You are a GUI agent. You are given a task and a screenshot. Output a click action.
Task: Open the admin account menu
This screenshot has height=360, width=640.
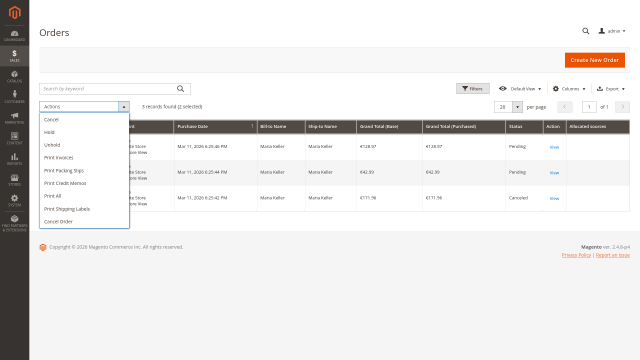click(612, 31)
